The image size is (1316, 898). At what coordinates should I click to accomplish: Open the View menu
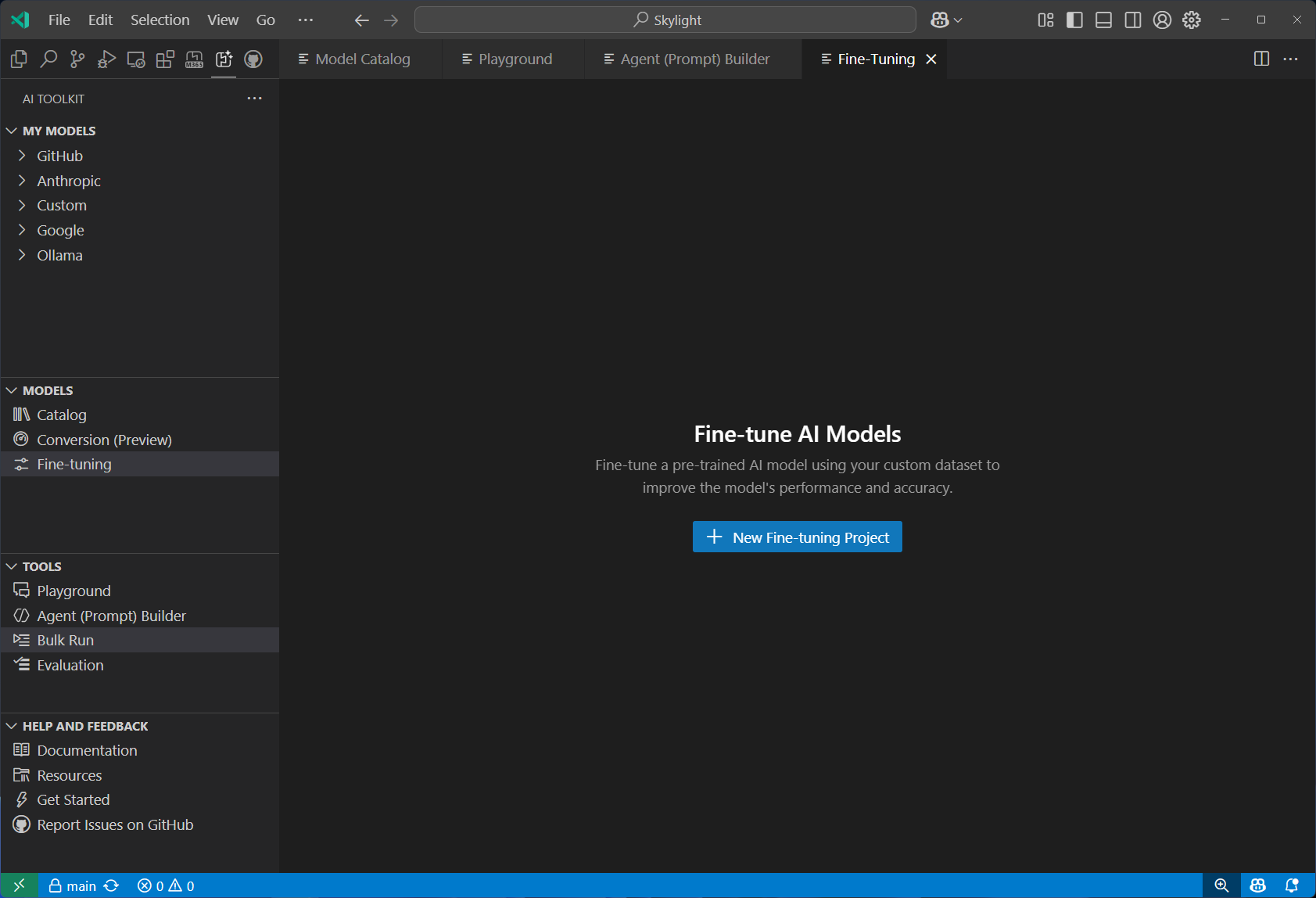223,20
